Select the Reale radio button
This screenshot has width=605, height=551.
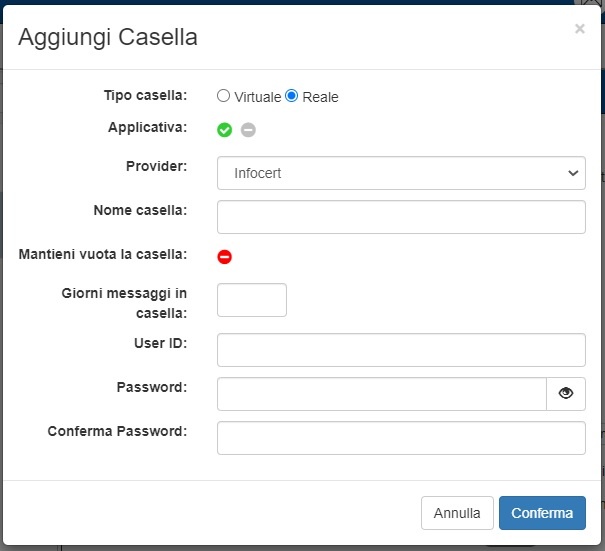click(292, 96)
